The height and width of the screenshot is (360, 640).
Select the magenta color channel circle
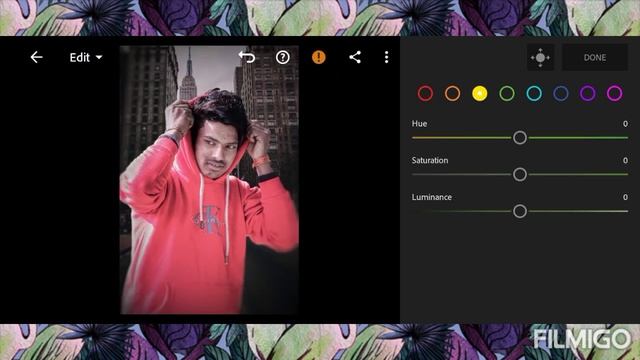(615, 93)
